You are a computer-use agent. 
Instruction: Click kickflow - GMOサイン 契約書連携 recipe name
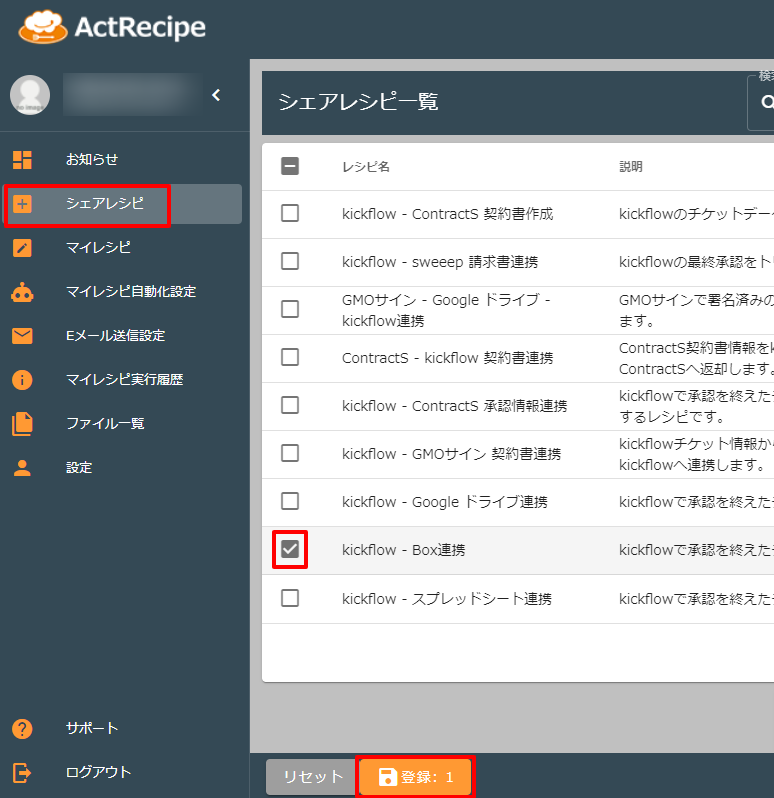tap(451, 454)
